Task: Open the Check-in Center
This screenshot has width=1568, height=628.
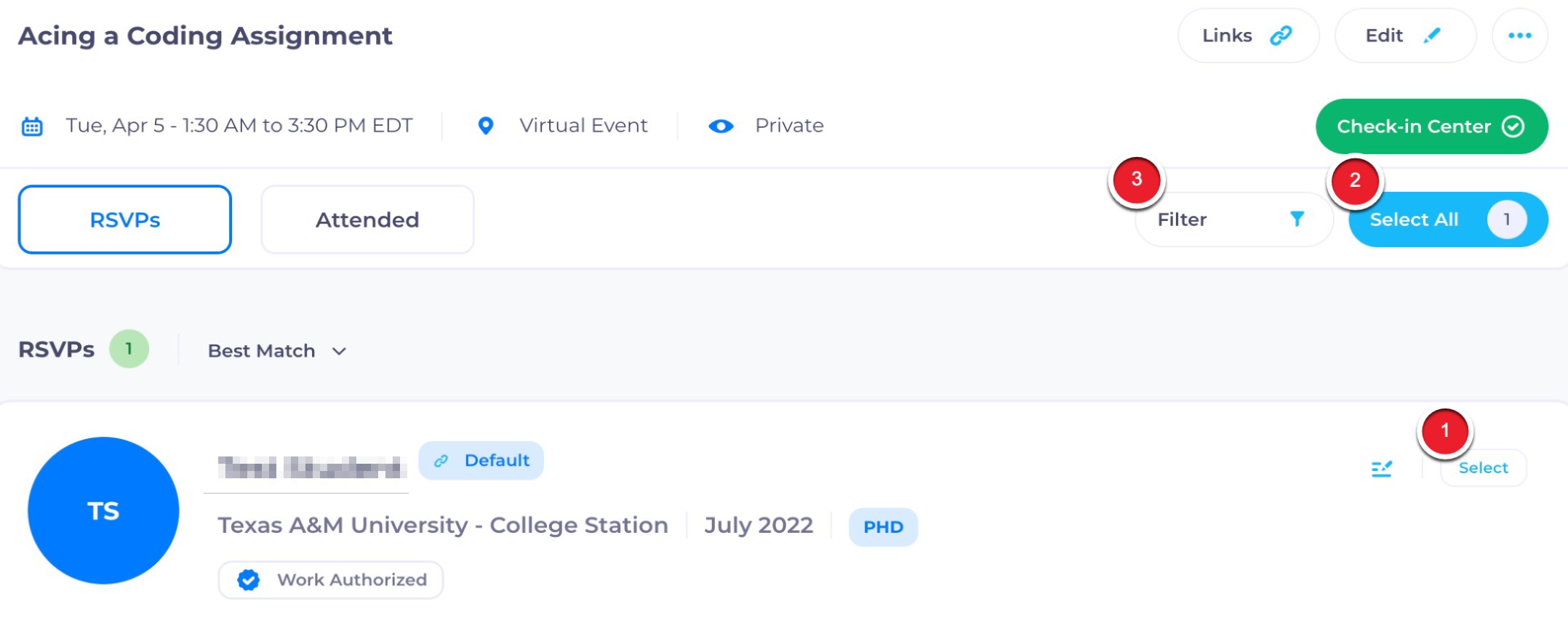Action: coord(1431,126)
